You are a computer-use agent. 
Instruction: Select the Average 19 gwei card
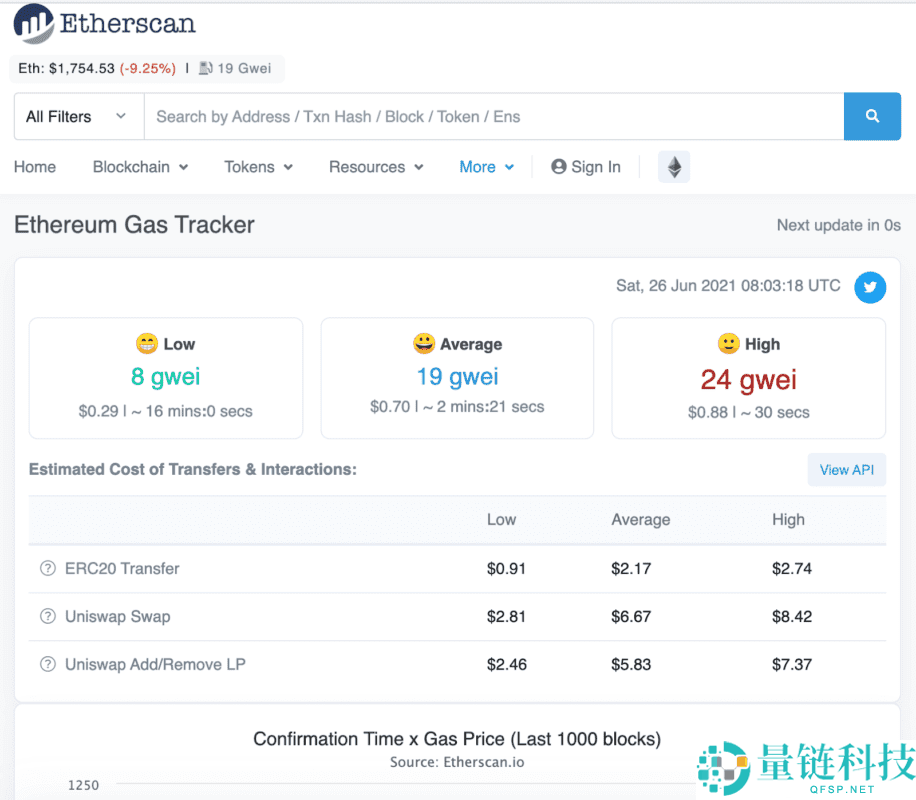click(457, 378)
